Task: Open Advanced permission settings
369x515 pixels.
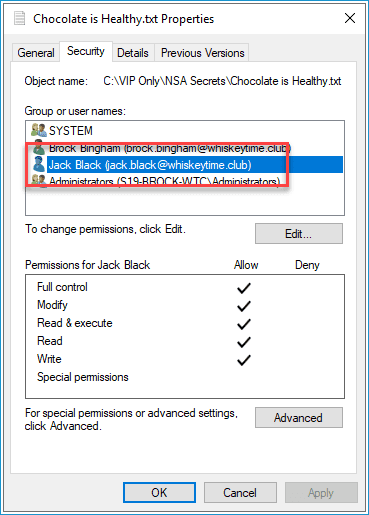Action: coord(299,417)
